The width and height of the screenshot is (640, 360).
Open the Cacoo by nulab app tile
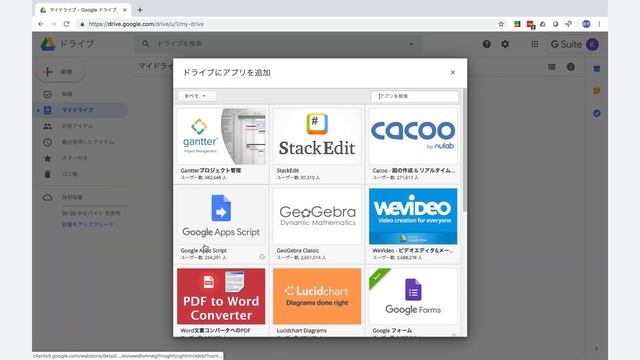tap(413, 144)
